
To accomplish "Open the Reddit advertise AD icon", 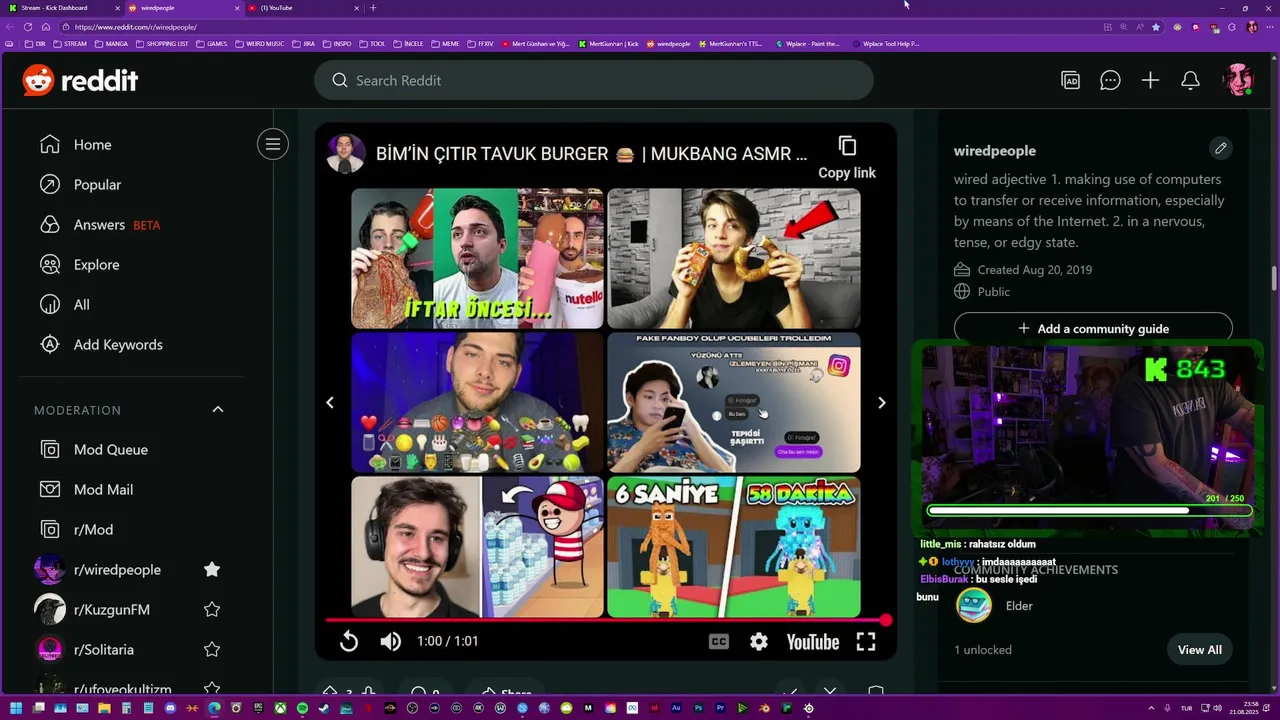I will [1070, 81].
